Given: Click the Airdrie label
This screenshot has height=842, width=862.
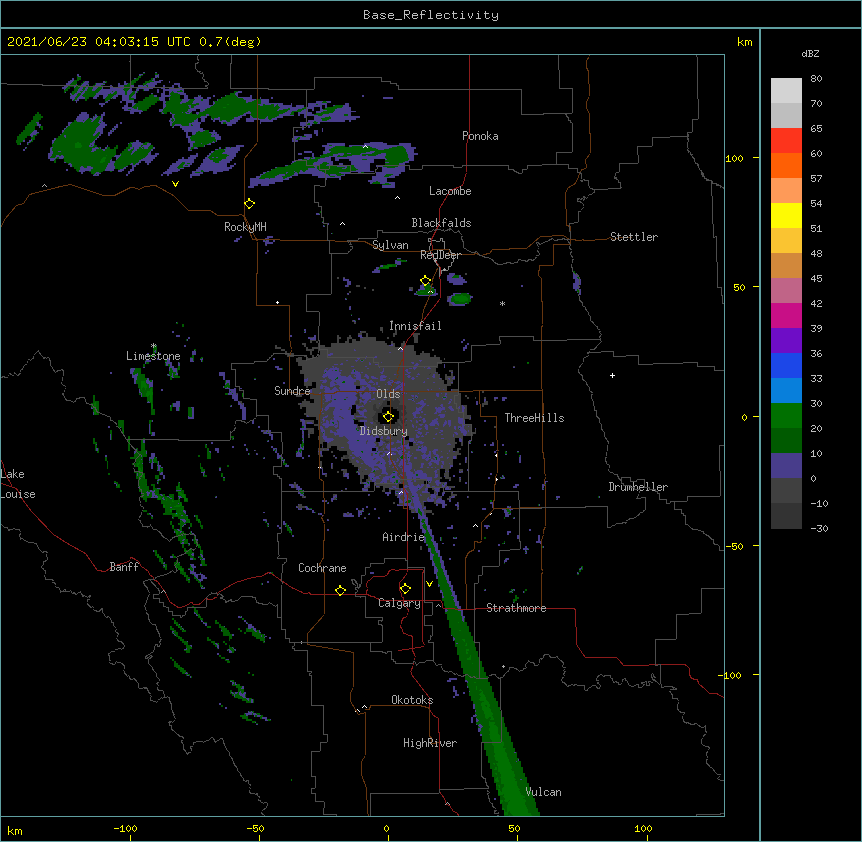Looking at the screenshot, I should pyautogui.click(x=404, y=537).
